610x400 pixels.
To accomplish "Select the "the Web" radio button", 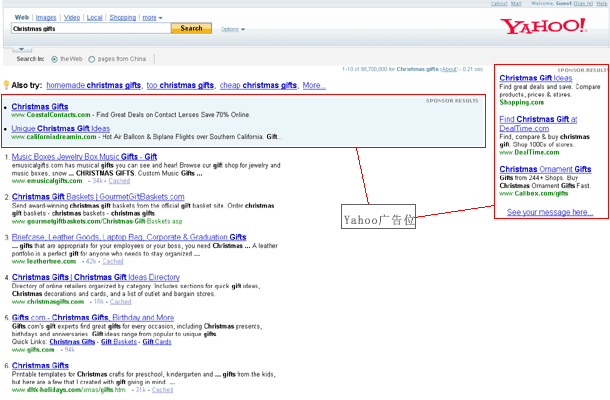I will click(53, 59).
